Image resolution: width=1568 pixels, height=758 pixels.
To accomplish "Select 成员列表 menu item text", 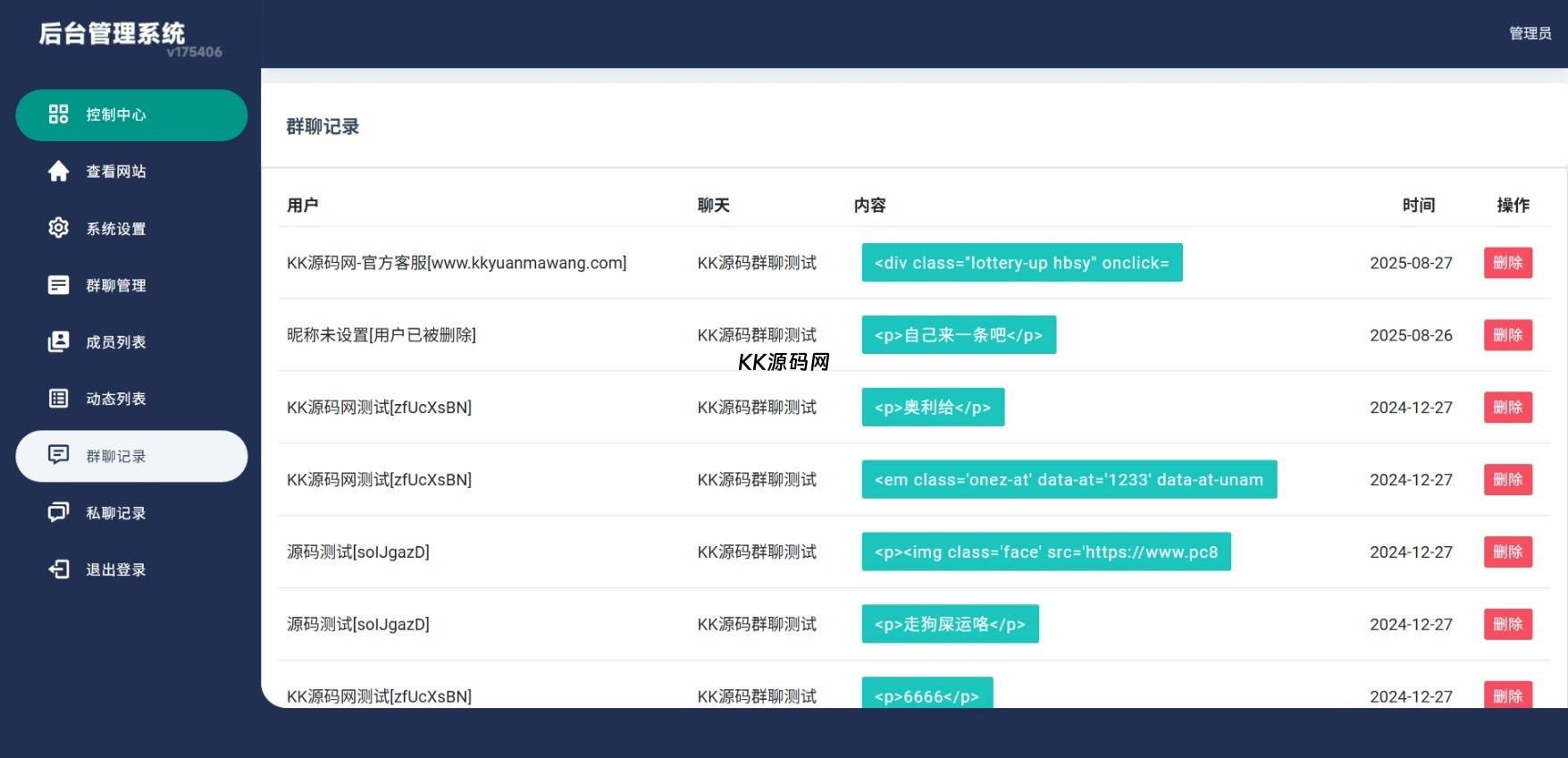I will [116, 342].
